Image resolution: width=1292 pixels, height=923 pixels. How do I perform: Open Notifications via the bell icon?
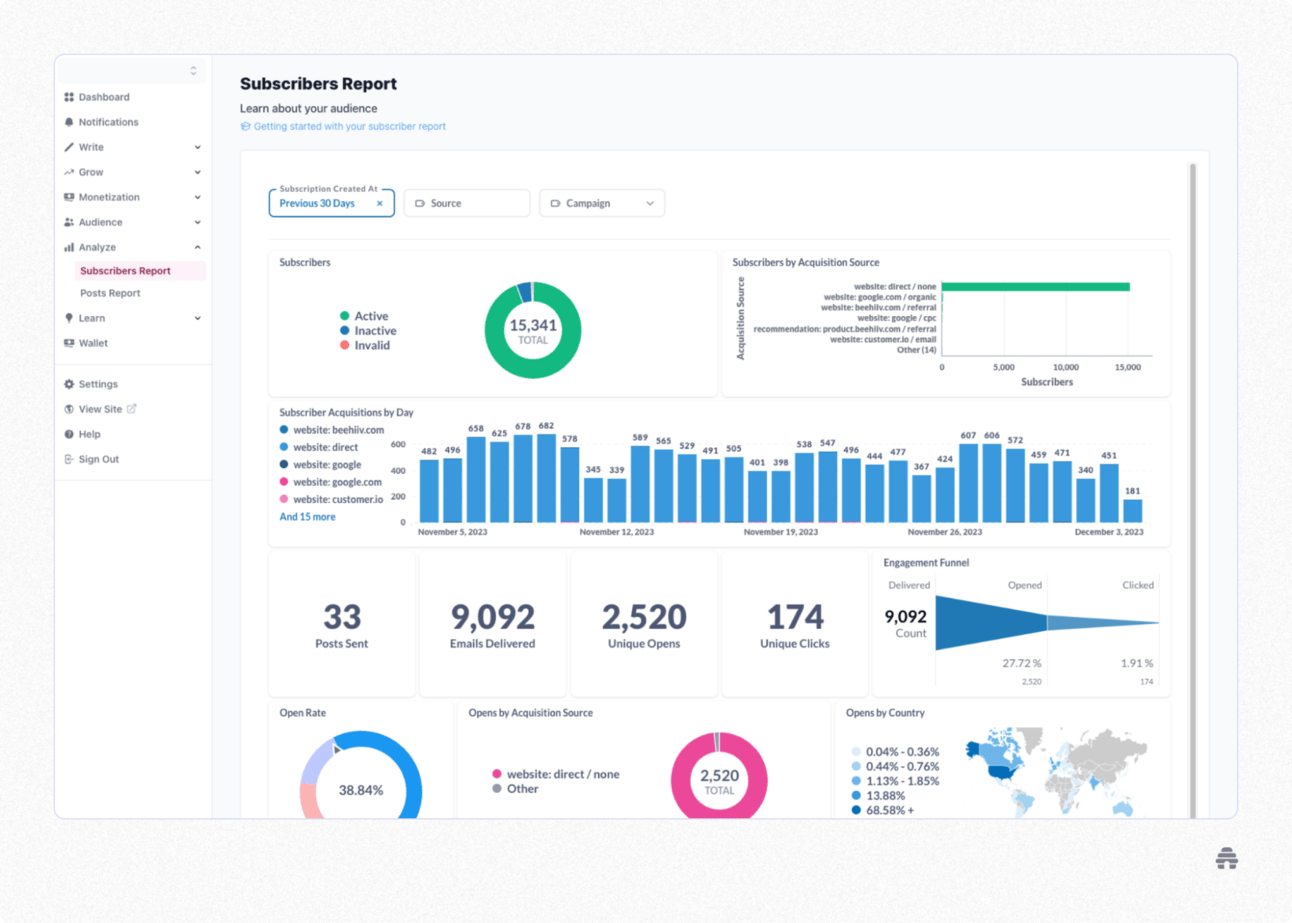[x=68, y=122]
